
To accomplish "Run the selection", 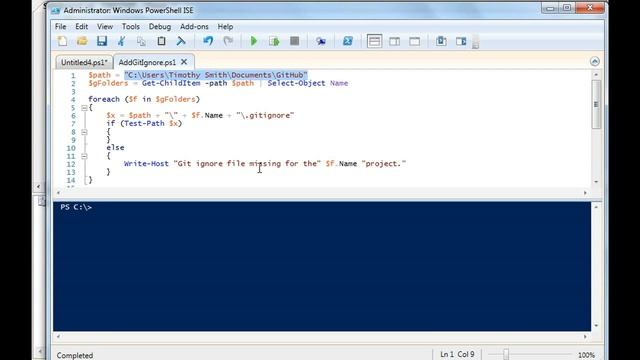I will [274, 41].
